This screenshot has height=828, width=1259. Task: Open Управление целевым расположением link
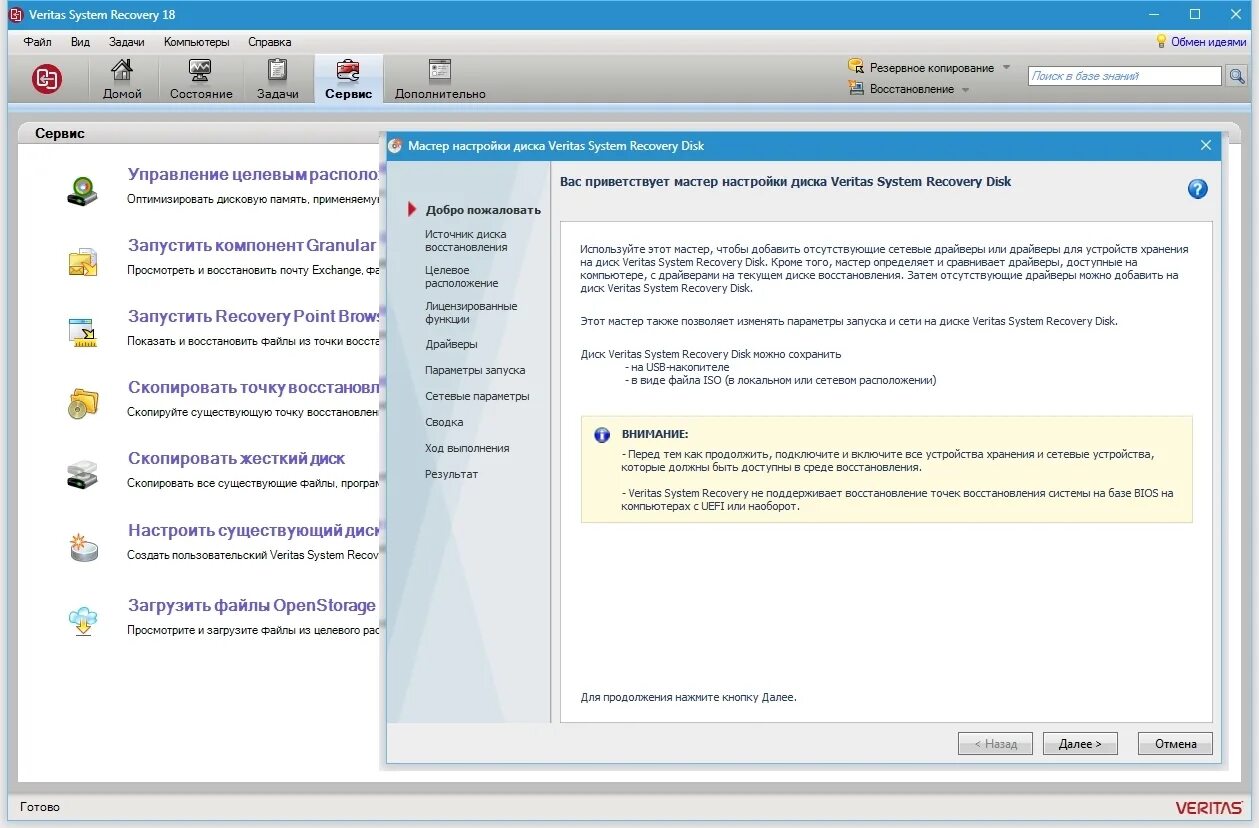(x=254, y=174)
